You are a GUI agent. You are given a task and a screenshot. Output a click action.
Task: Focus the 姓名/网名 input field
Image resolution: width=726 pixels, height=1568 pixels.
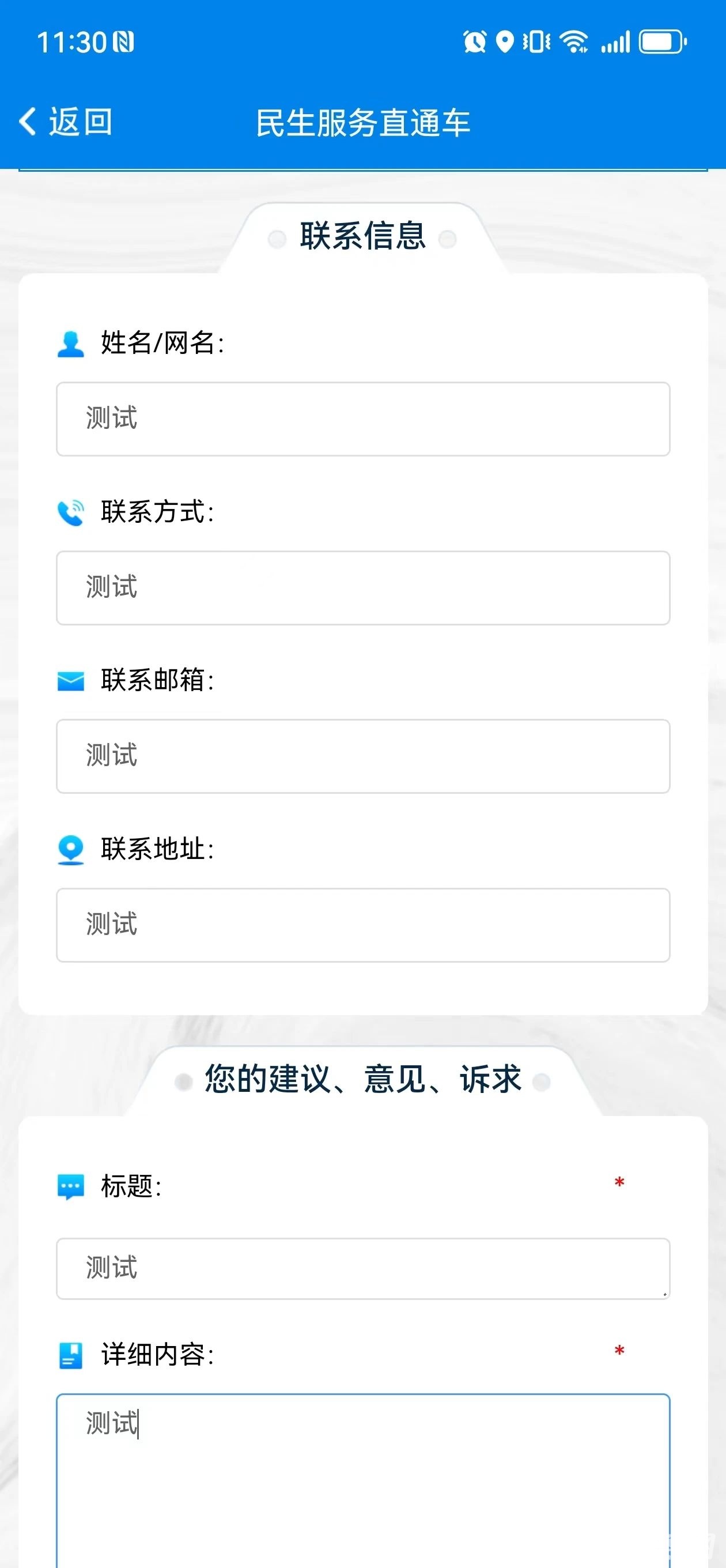(364, 419)
